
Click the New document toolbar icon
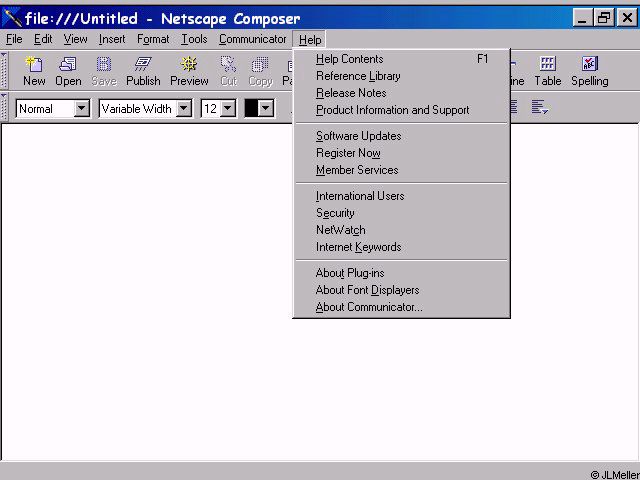34,71
